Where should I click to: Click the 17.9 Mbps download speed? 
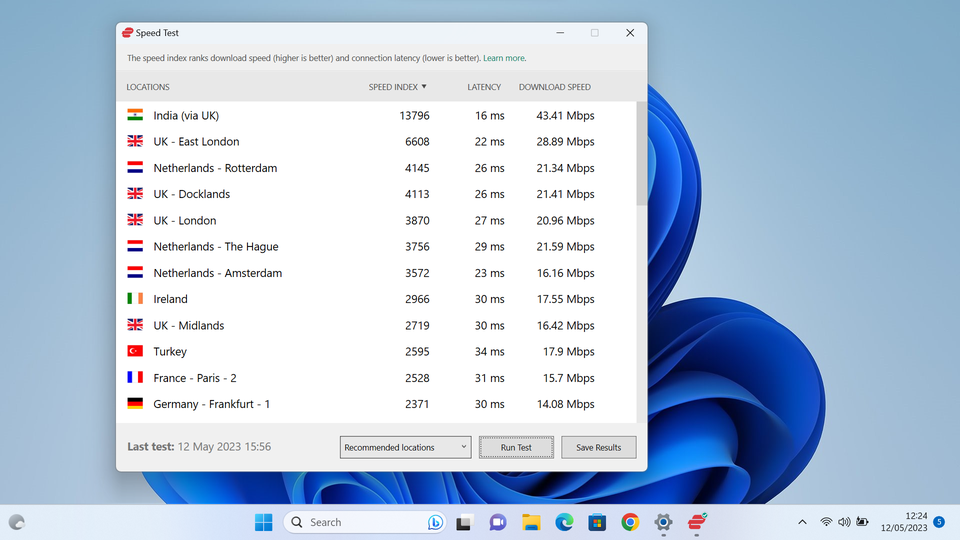(569, 351)
